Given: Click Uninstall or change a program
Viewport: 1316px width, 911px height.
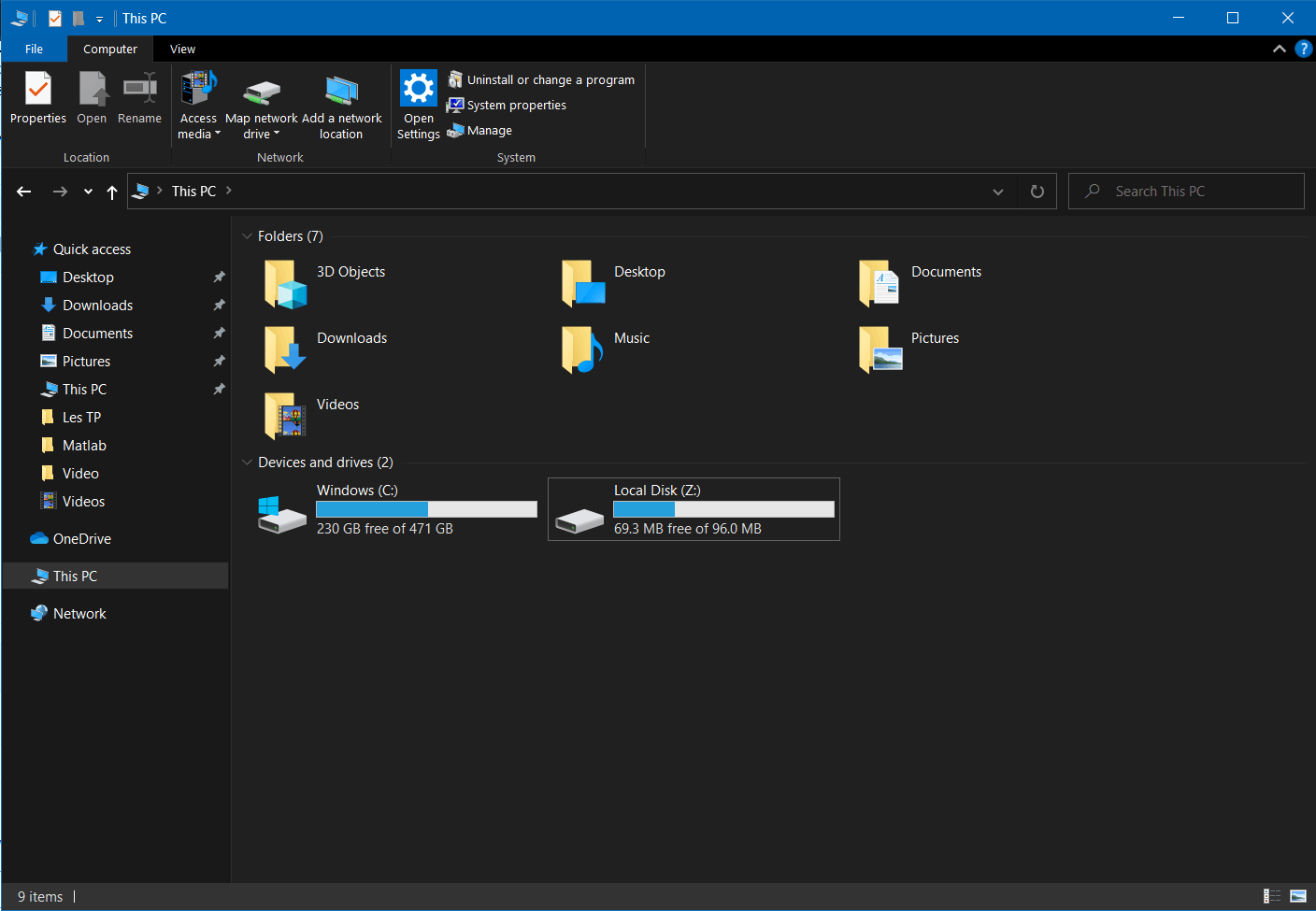Looking at the screenshot, I should [550, 80].
